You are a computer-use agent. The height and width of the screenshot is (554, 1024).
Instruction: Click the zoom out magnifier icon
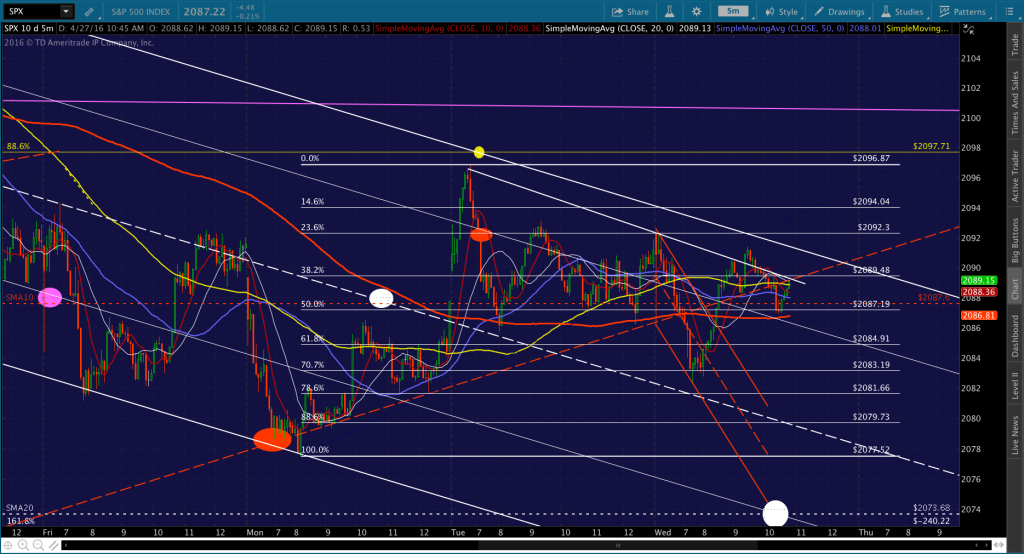39,545
